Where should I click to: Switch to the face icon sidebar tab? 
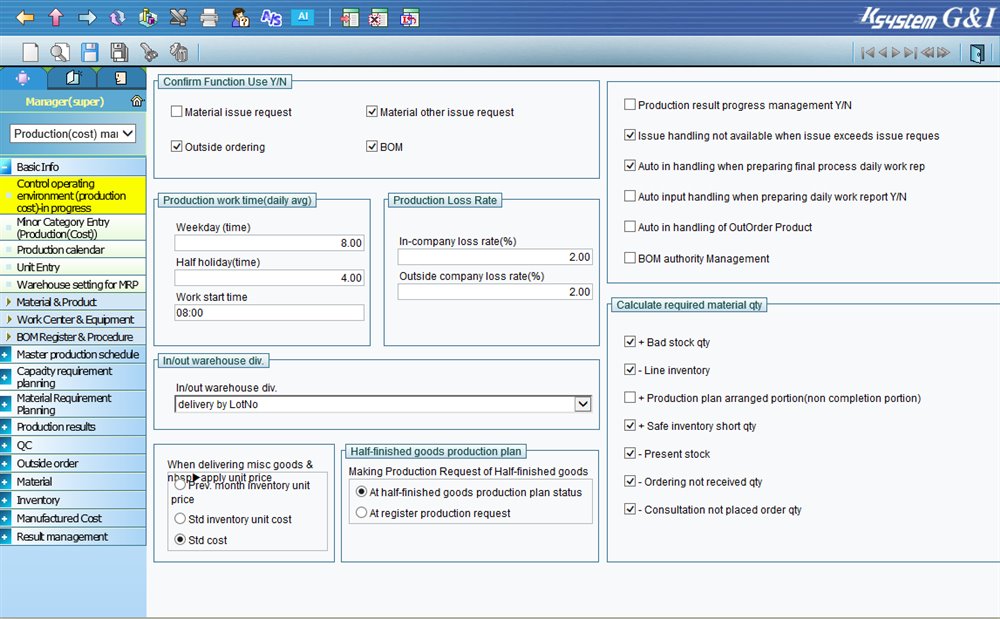[x=121, y=78]
